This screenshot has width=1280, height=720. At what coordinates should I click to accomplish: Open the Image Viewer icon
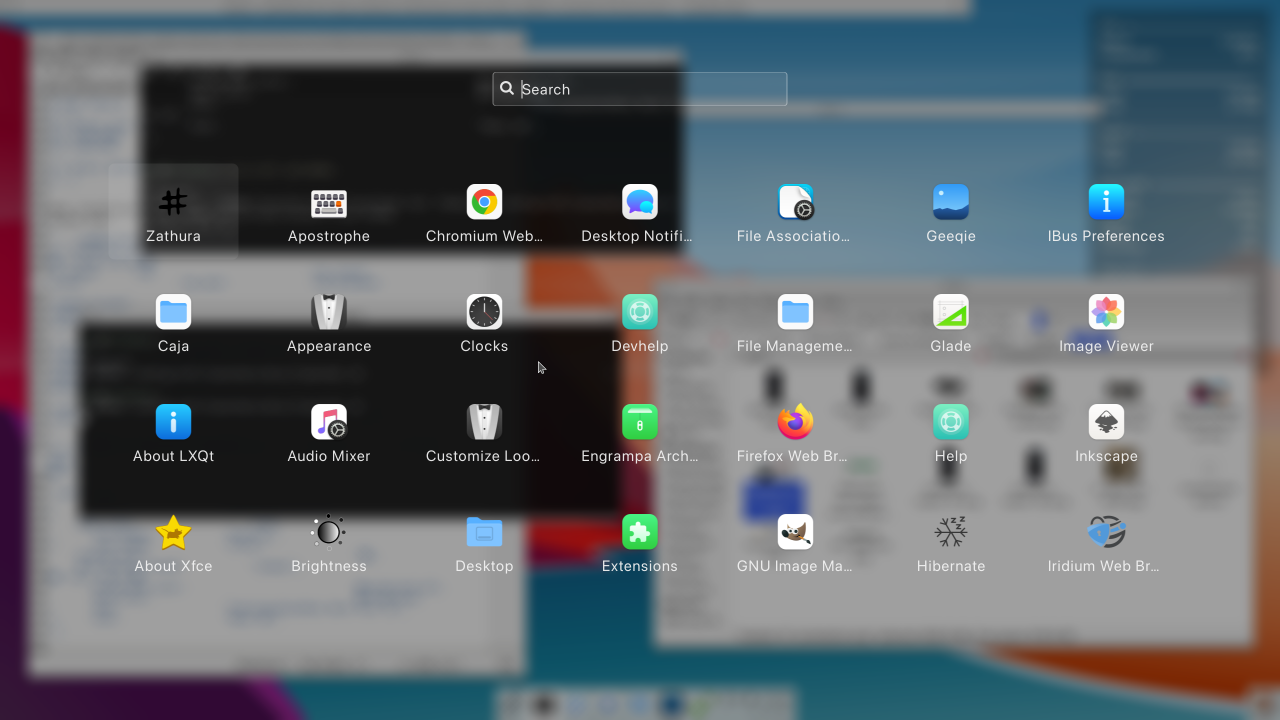click(1106, 312)
